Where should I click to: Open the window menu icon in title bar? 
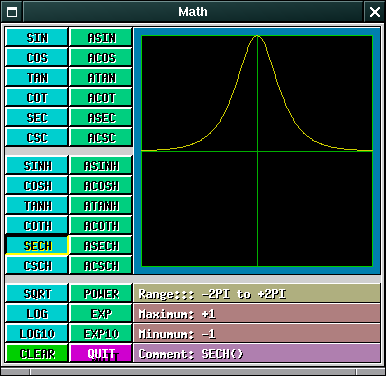pos(12,12)
